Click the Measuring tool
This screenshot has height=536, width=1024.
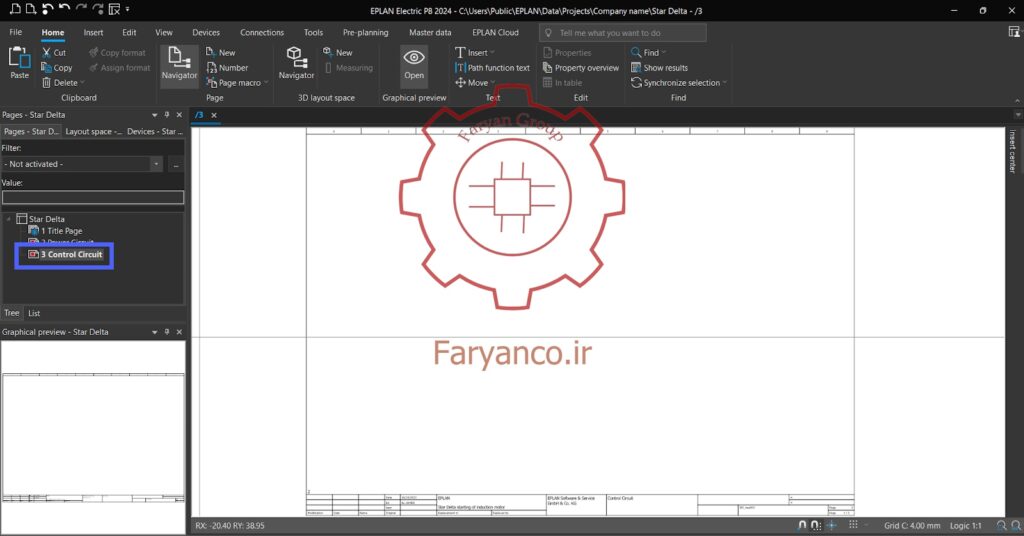coord(349,67)
